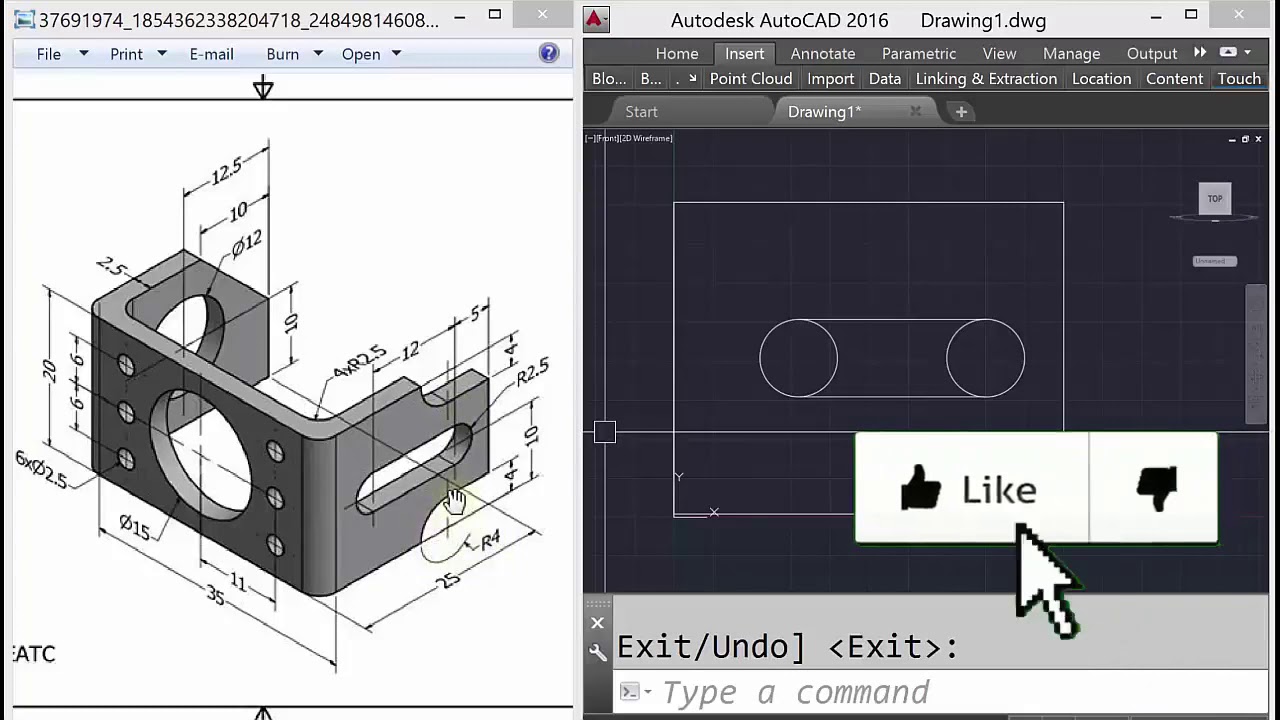Screen dimensions: 1280x720
Task: Close the command line window
Action: click(x=597, y=624)
